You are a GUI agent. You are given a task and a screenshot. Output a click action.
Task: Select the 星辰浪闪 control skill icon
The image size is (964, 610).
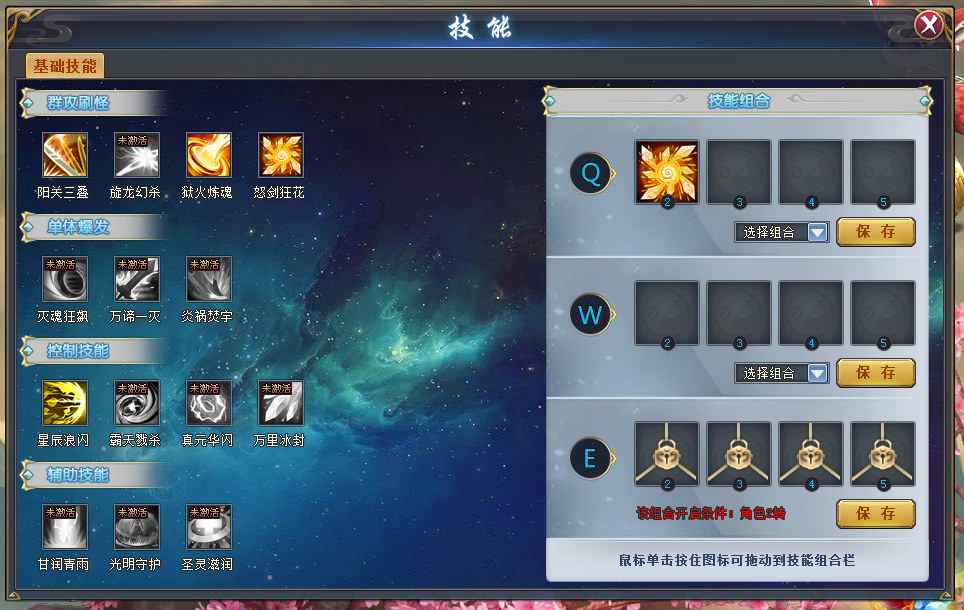pos(65,403)
